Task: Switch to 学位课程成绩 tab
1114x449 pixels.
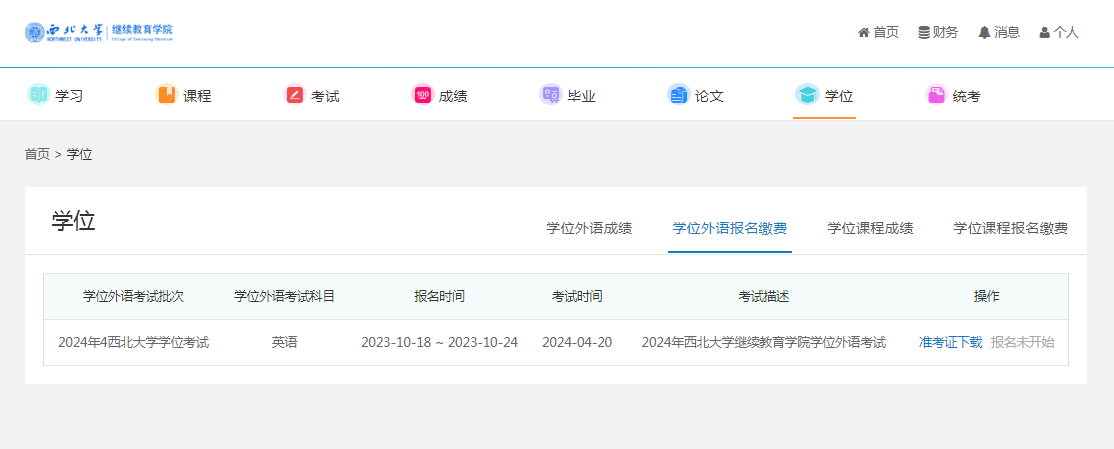Action: 870,228
